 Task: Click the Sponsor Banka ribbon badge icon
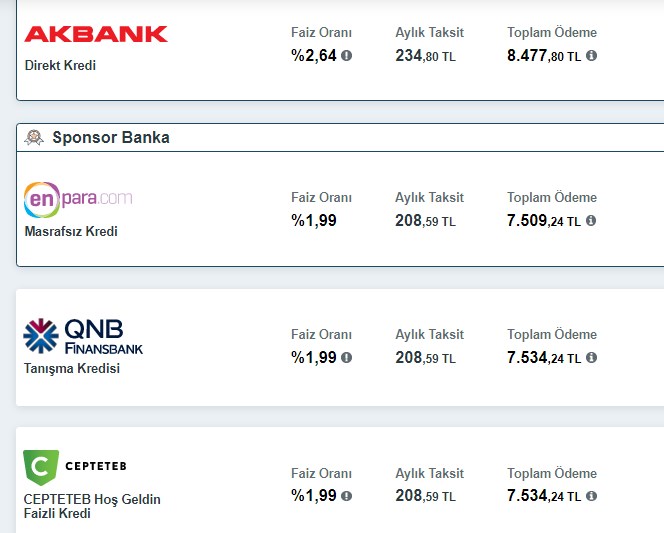click(x=34, y=138)
